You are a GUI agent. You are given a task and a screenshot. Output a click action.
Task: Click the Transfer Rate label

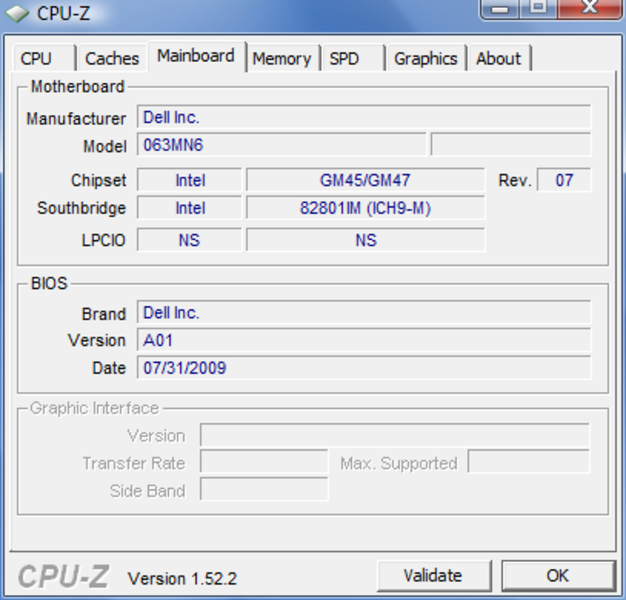[134, 463]
